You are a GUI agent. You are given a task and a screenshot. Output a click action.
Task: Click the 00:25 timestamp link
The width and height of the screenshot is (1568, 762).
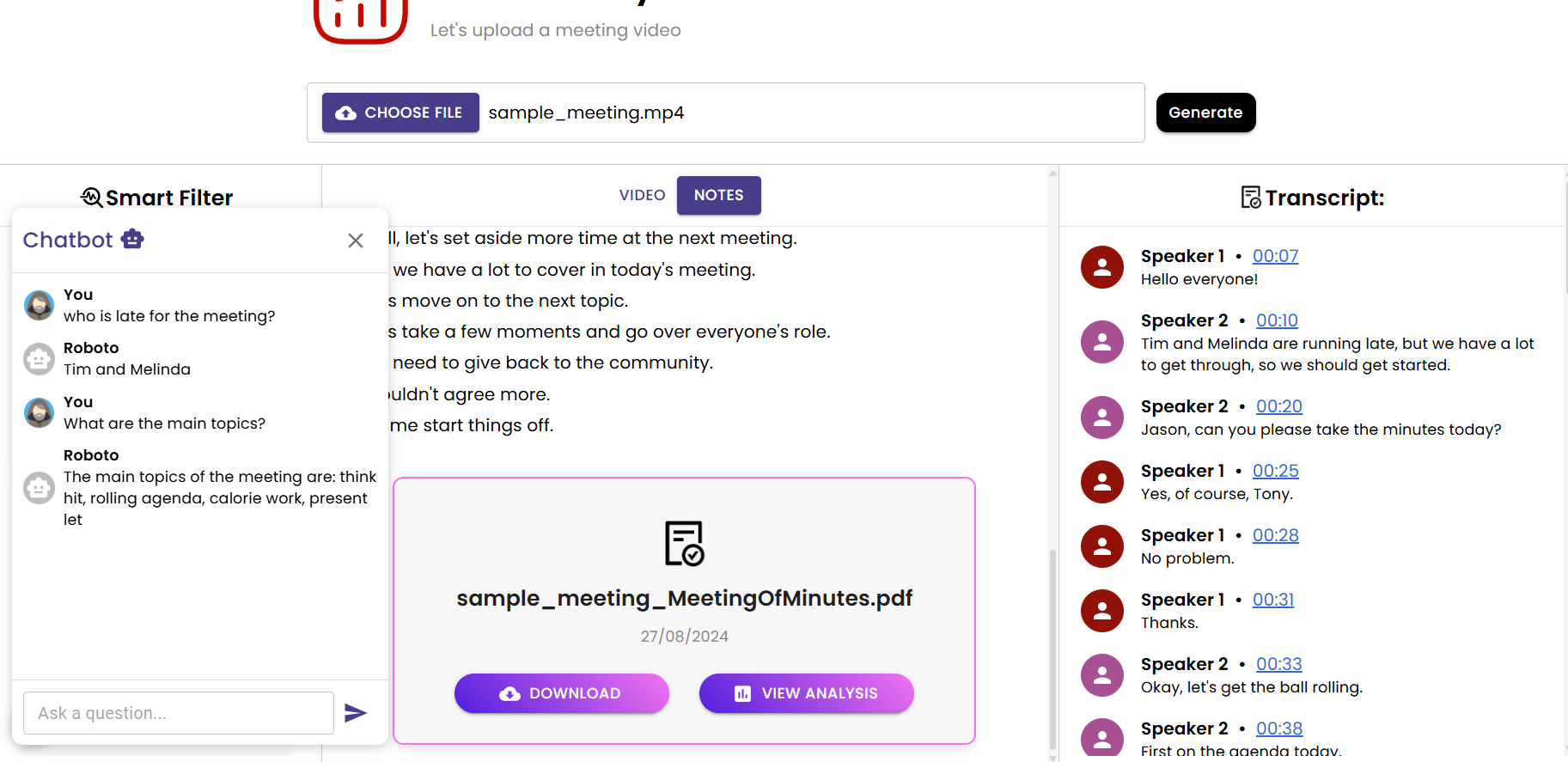click(x=1275, y=471)
